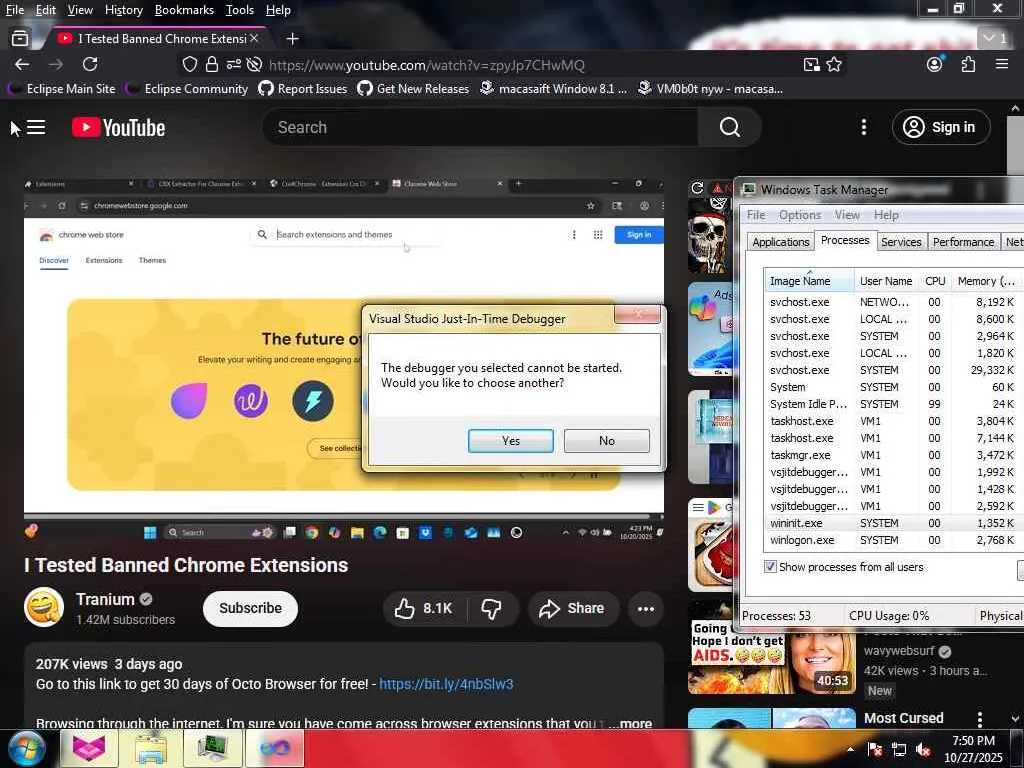Viewport: 1024px width, 768px height.
Task: Close the 'I Tested Banned Chrome Extensi' tab
Action: (254, 39)
